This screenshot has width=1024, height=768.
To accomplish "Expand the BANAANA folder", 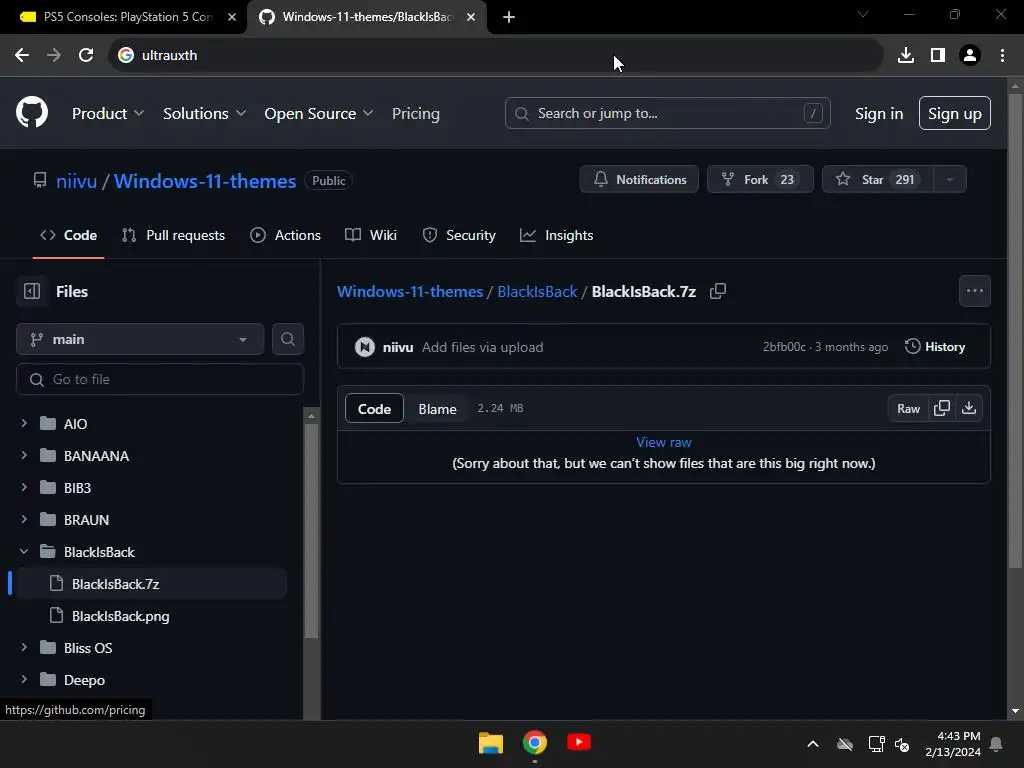I will (24, 455).
